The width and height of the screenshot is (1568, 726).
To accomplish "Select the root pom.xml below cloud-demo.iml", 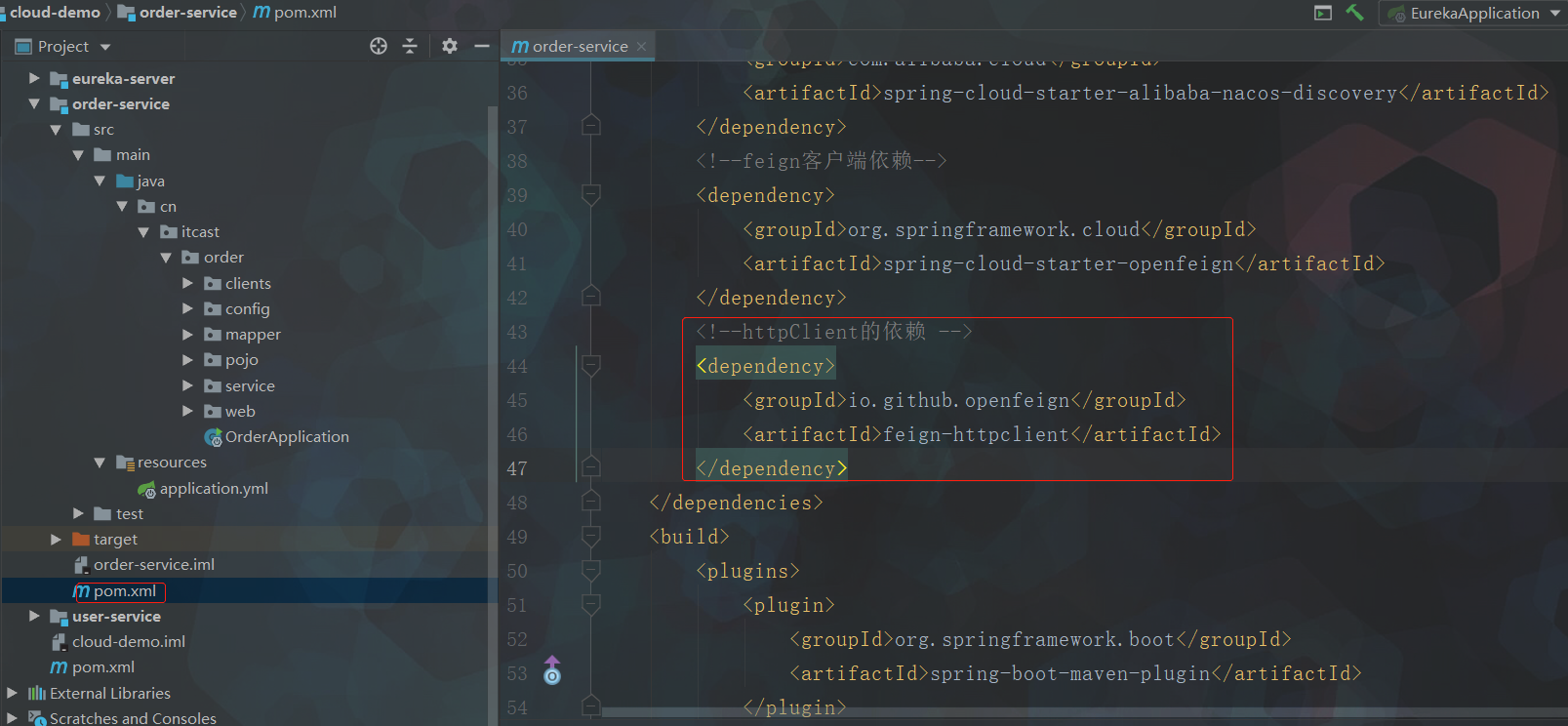I will click(103, 666).
